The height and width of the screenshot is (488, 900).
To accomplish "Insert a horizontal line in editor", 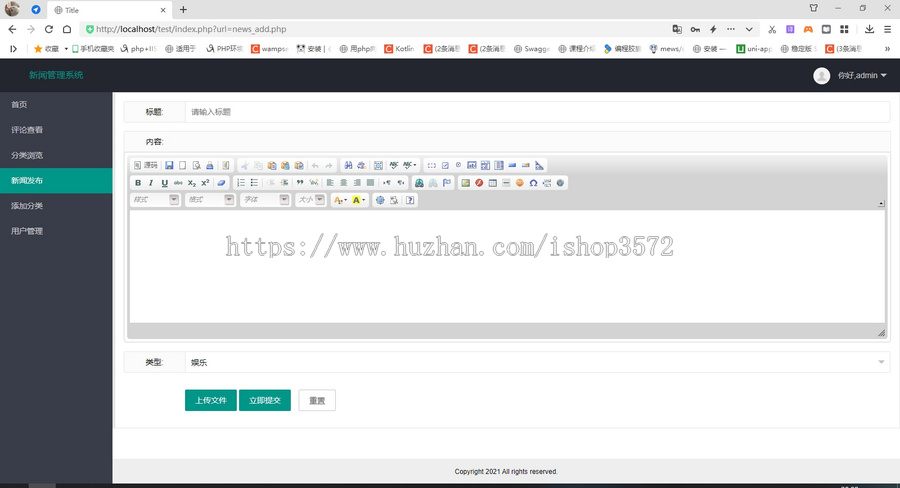I will tap(506, 183).
